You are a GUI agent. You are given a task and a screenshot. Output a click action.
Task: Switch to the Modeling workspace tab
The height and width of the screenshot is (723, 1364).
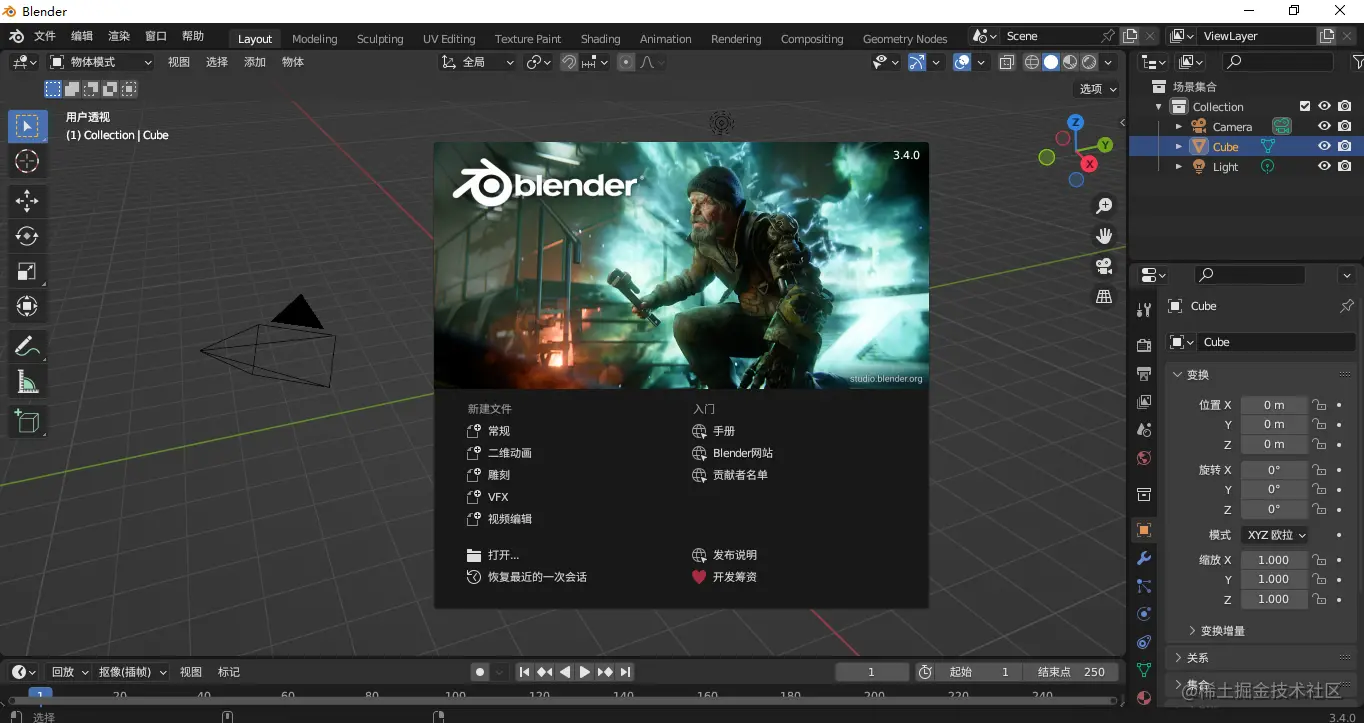coord(315,38)
